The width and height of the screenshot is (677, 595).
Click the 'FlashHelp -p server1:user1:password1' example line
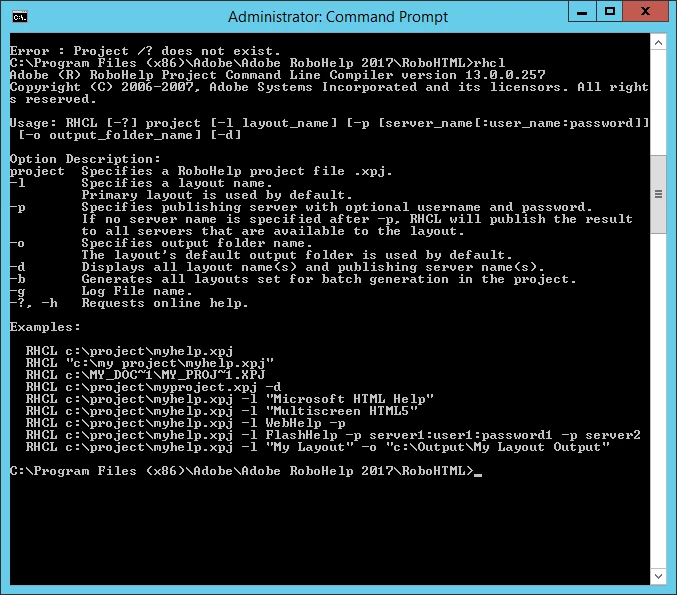[333, 435]
